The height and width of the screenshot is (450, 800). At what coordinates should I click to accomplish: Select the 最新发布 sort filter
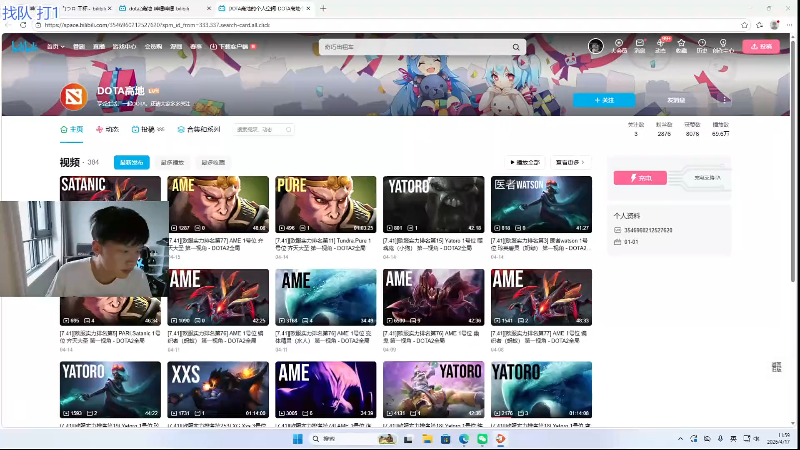pyautogui.click(x=132, y=162)
